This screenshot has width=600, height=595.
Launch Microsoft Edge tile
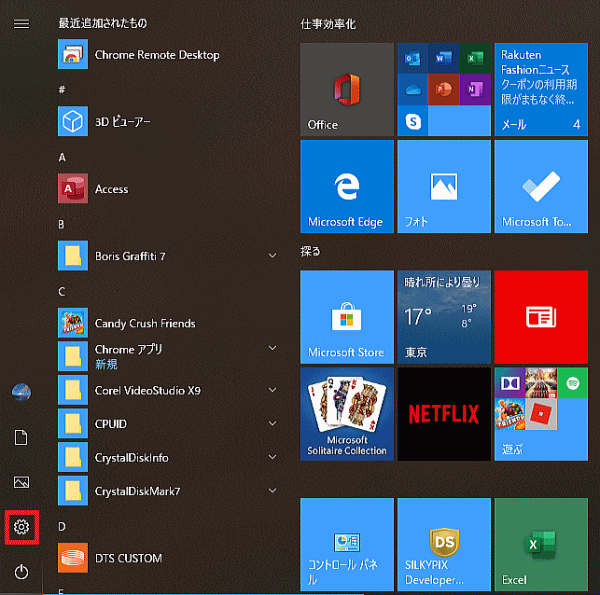click(x=347, y=186)
